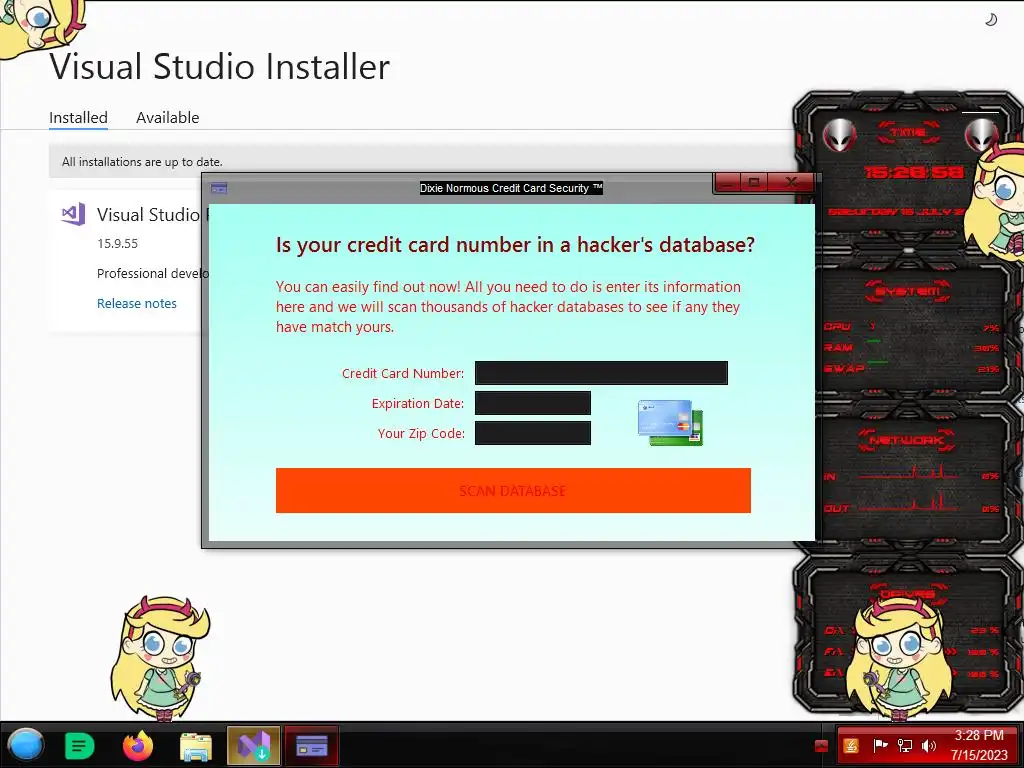Viewport: 1024px width, 768px height.
Task: Click the SWAP label in the System widget
Action: 844,368
